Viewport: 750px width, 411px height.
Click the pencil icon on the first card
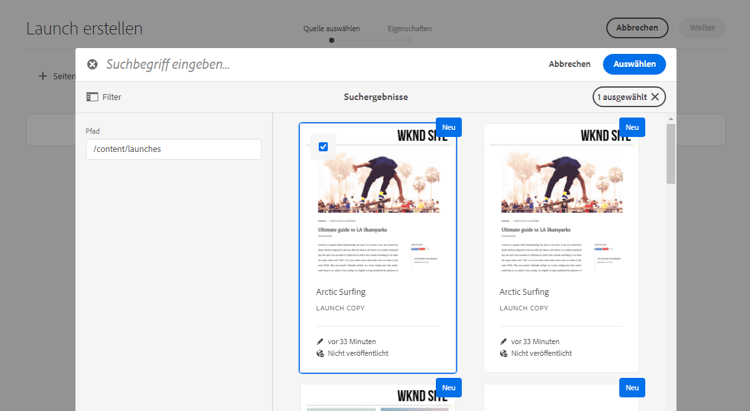click(x=320, y=342)
